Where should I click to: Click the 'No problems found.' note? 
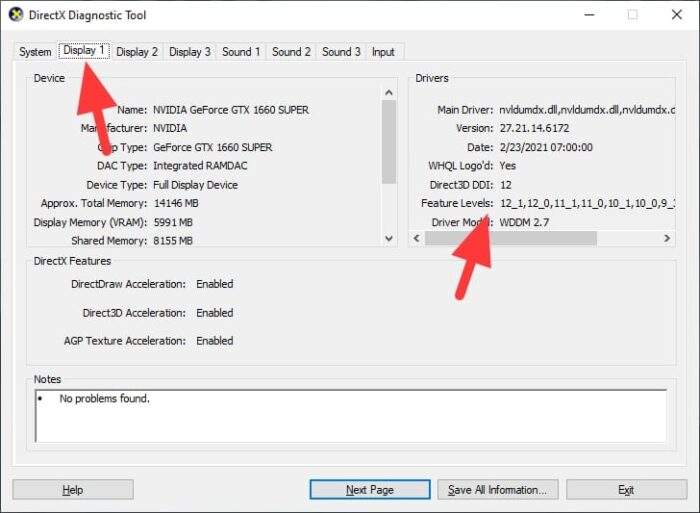[x=104, y=398]
